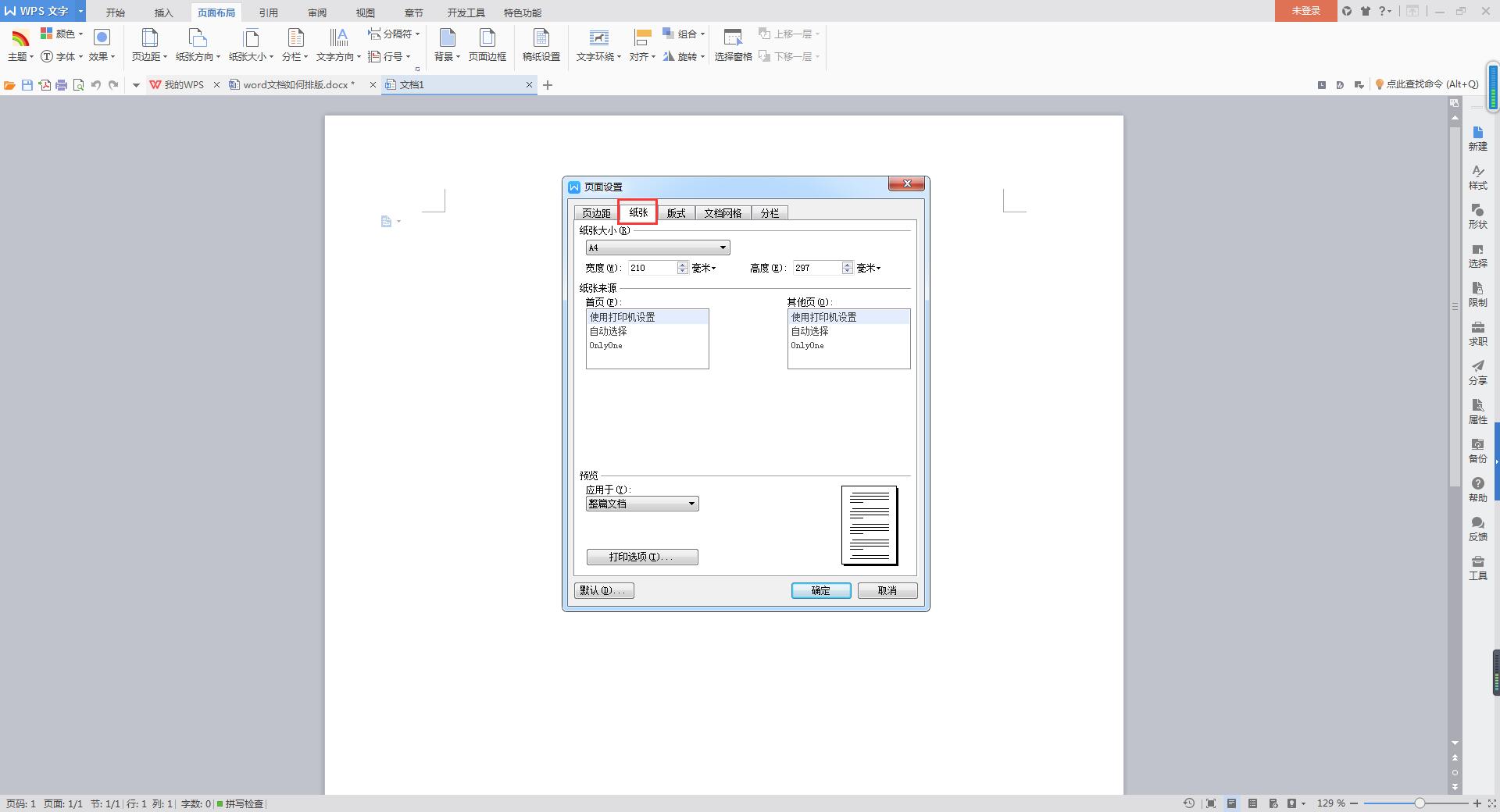1500x812 pixels.
Task: Switch to the 文档网格 tab in dialog
Action: point(723,213)
